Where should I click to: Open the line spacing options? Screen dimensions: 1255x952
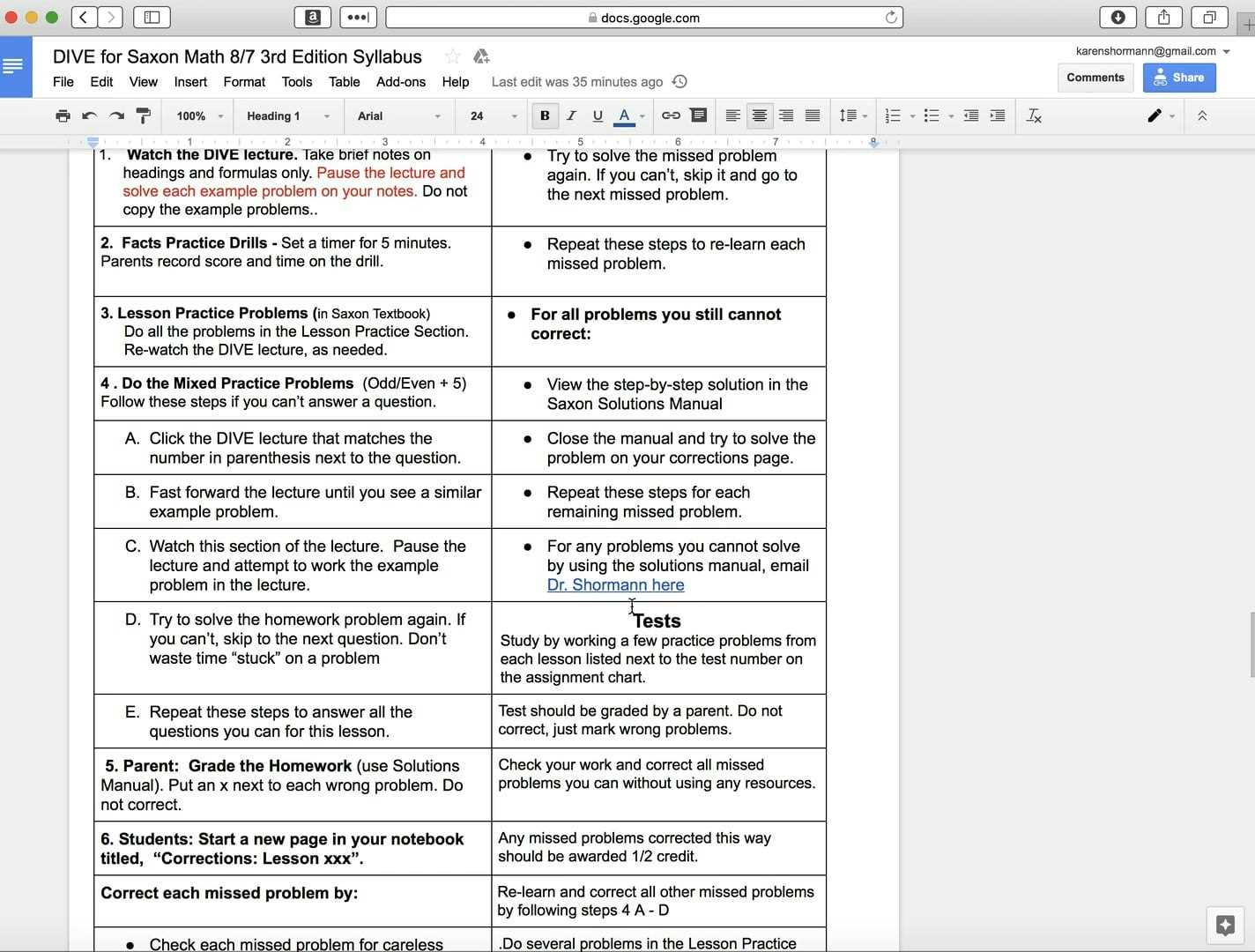click(x=853, y=115)
